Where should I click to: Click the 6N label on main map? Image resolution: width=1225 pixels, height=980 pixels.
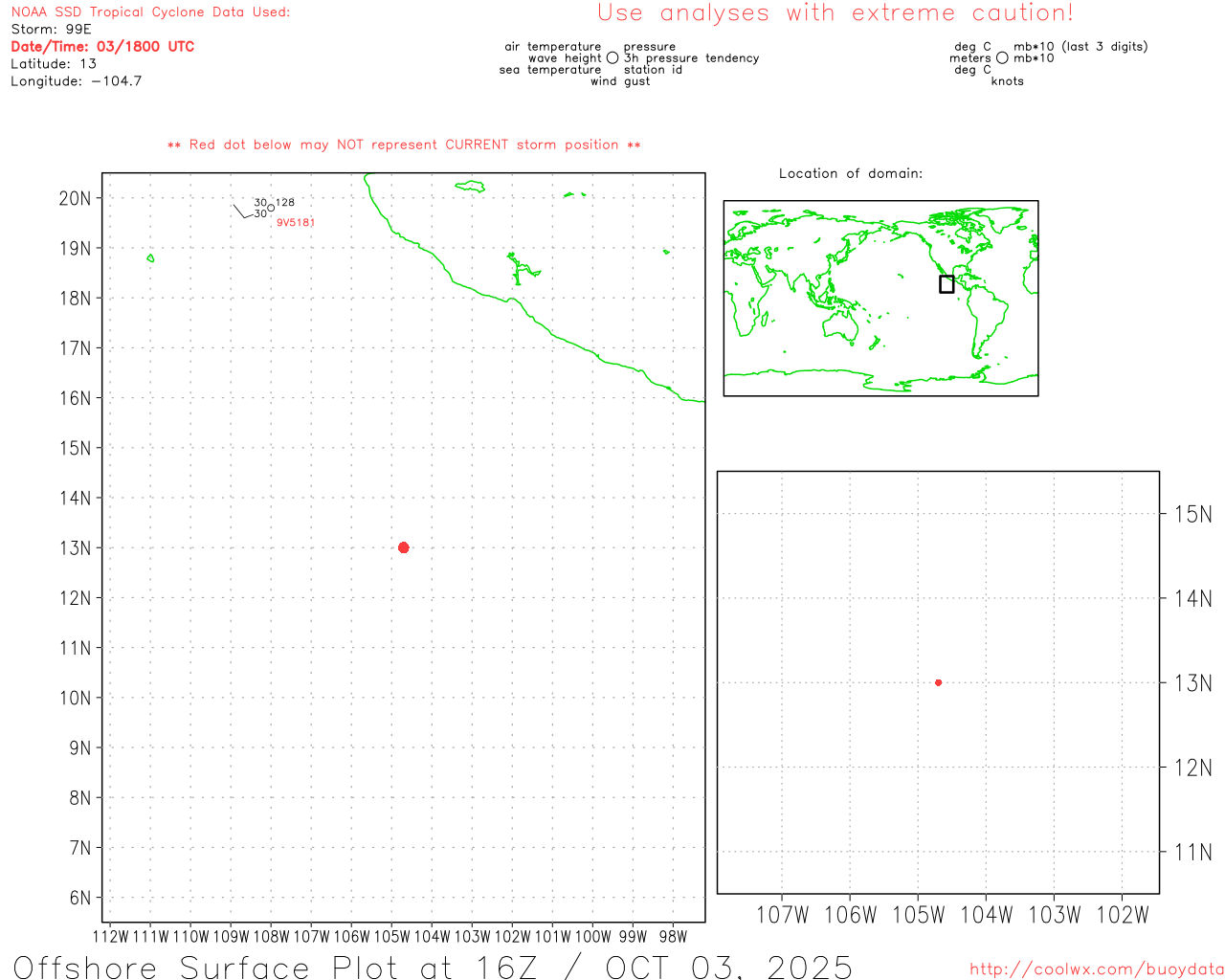[80, 898]
